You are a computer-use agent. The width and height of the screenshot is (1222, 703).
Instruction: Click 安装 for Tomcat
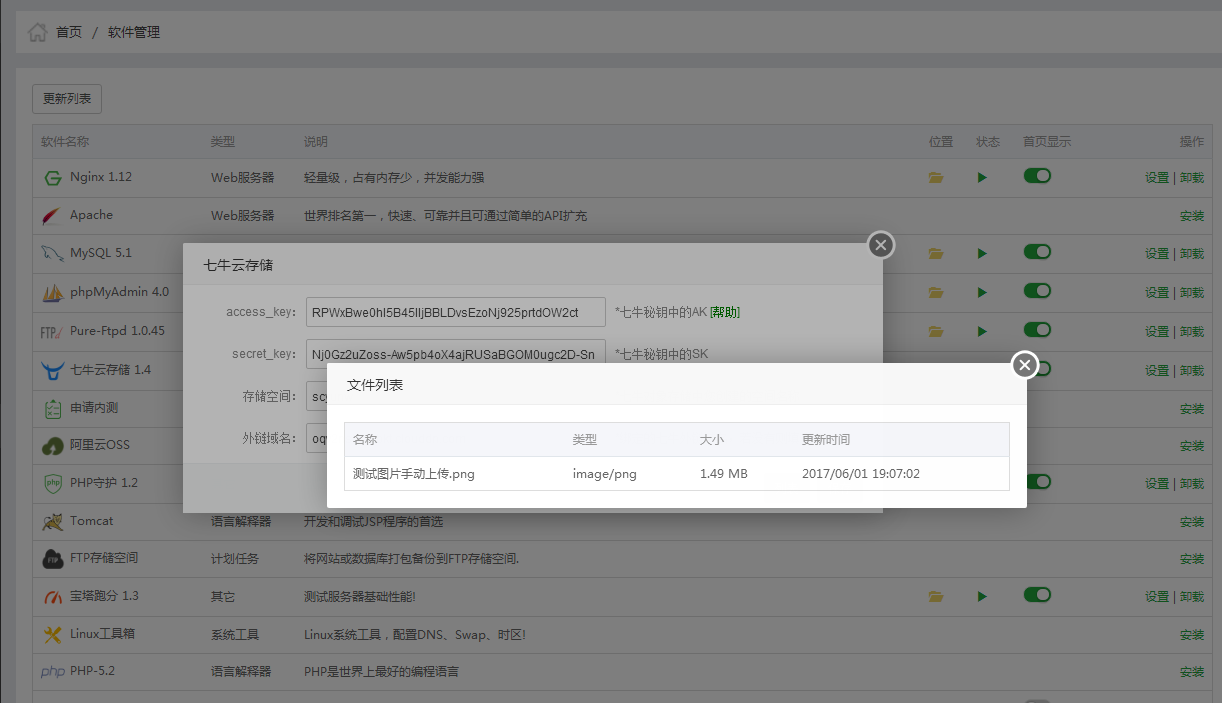coord(1192,522)
